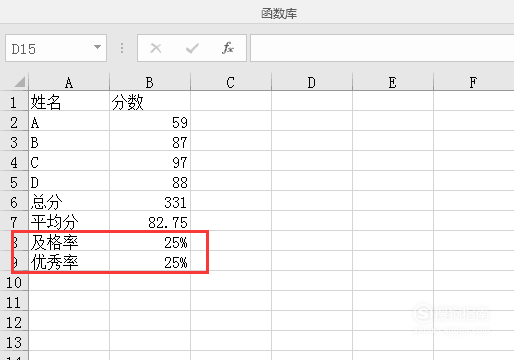Click cell A5 with name D
514x360 pixels.
(x=69, y=181)
